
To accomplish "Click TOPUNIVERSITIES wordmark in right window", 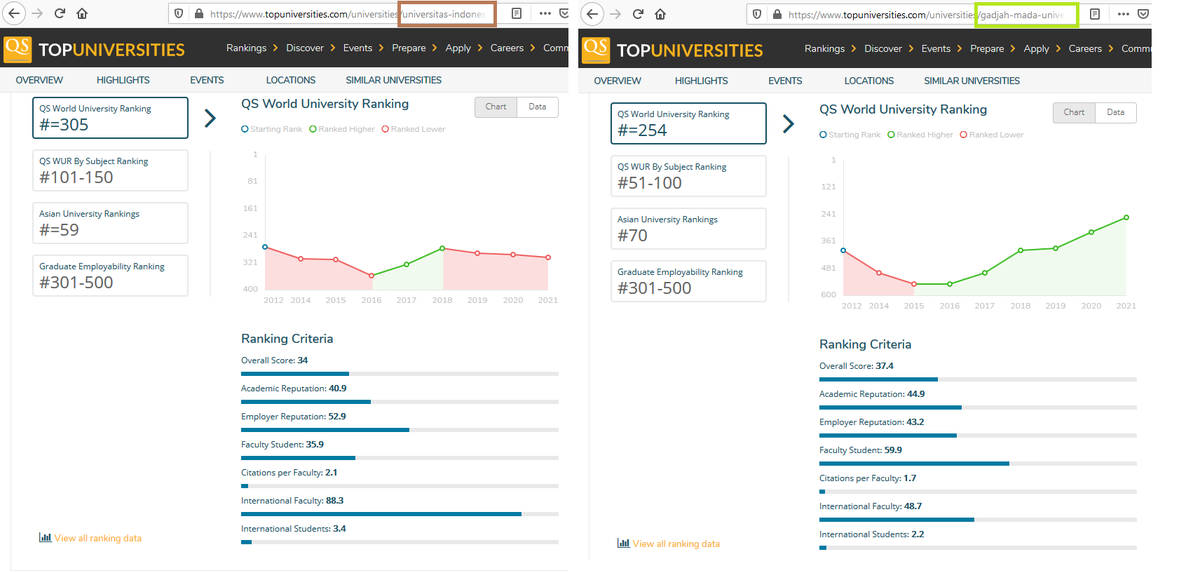I will click(690, 50).
